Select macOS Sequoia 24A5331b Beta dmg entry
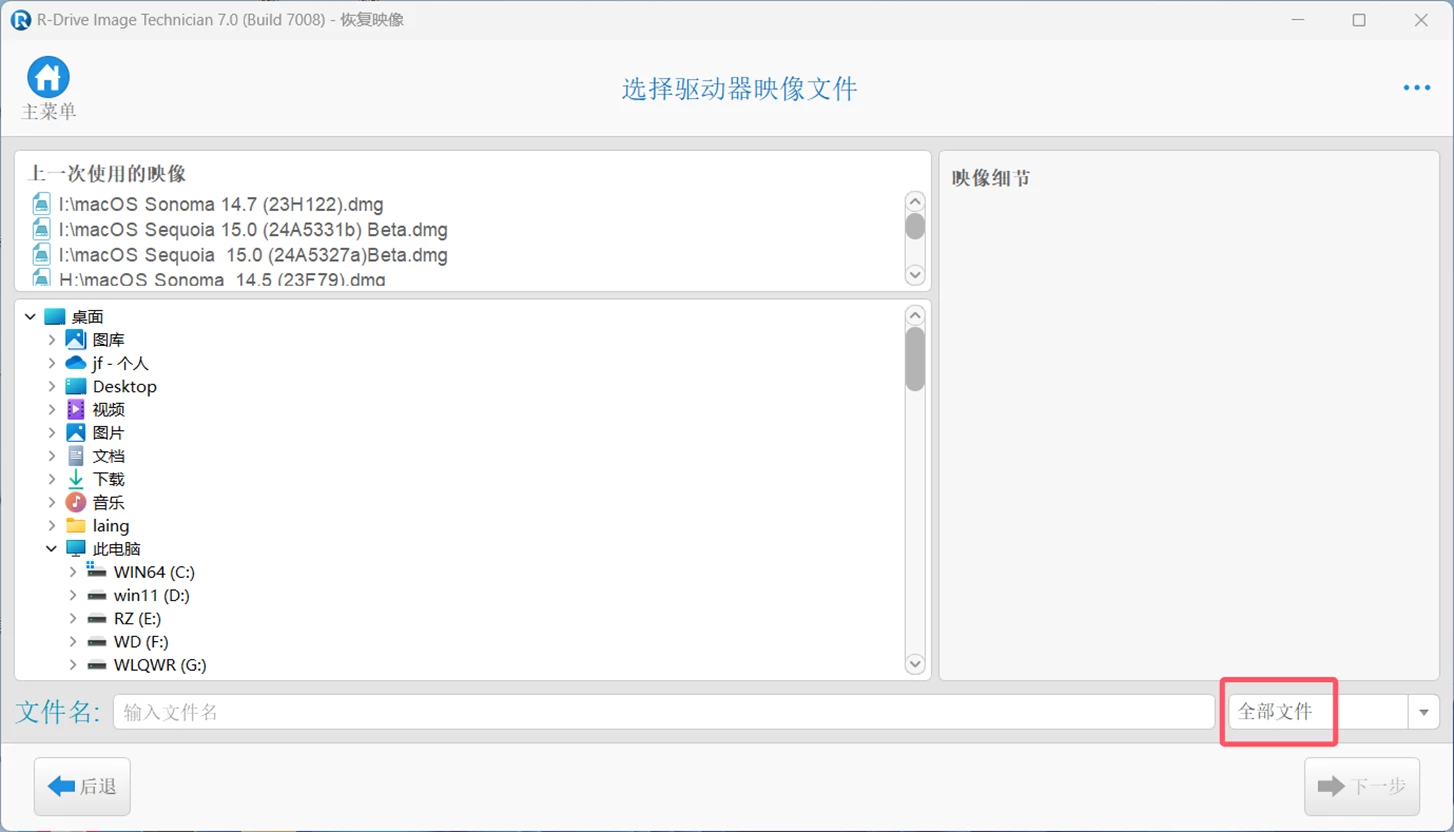Image resolution: width=1454 pixels, height=832 pixels. point(252,230)
